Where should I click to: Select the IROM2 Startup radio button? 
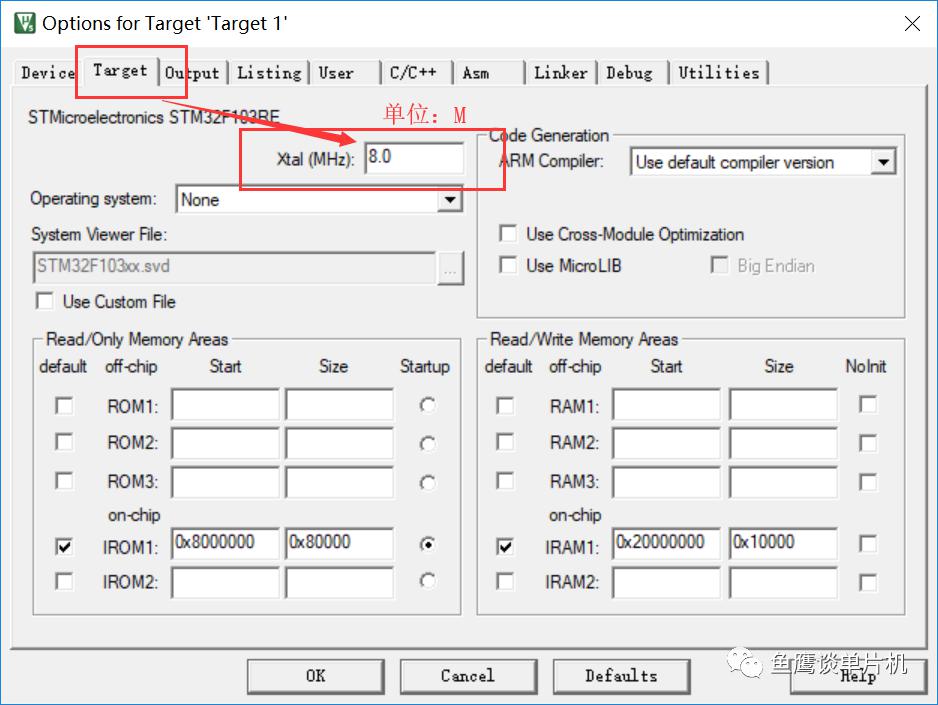pos(427,580)
